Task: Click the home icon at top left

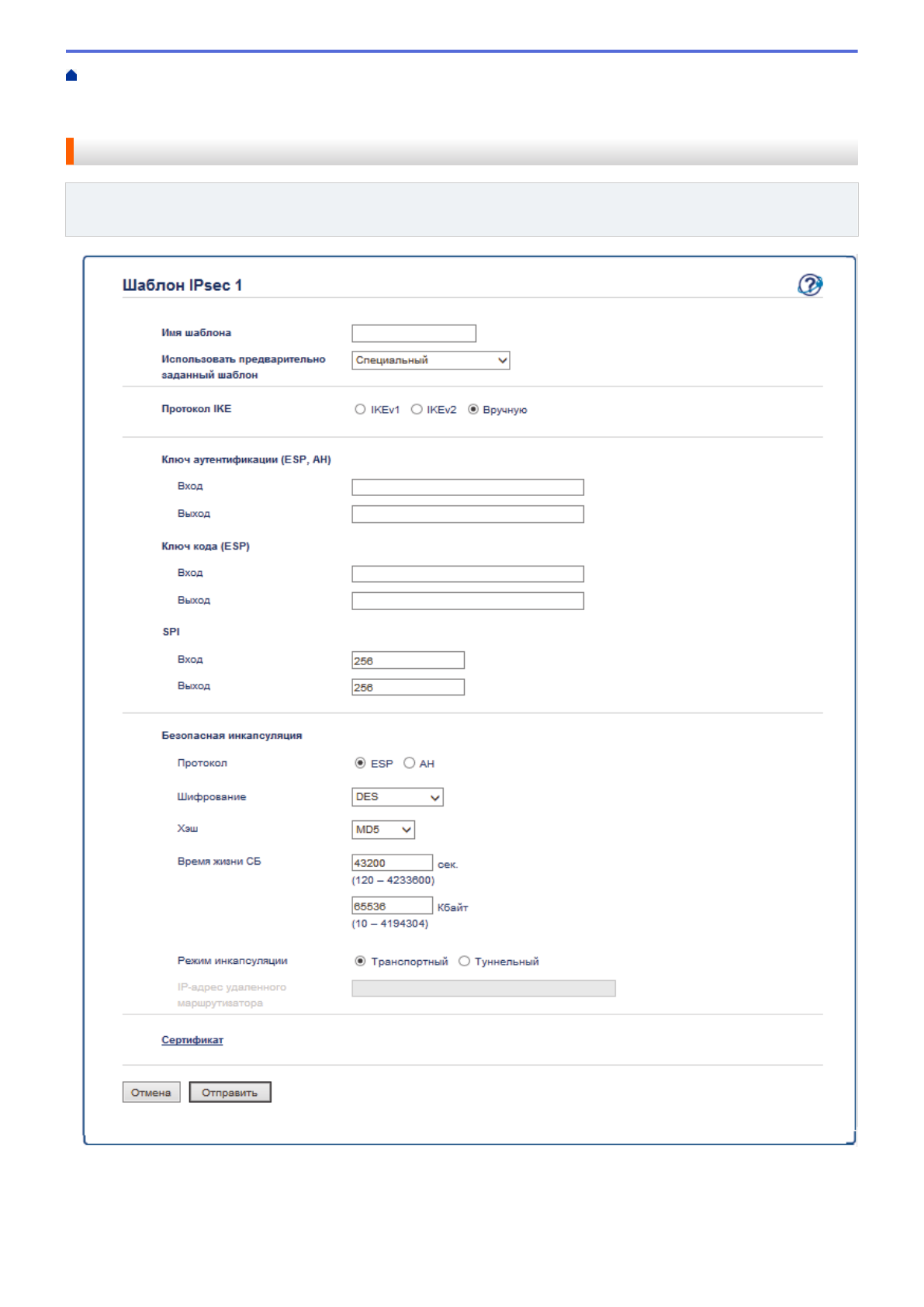Action: (71, 75)
